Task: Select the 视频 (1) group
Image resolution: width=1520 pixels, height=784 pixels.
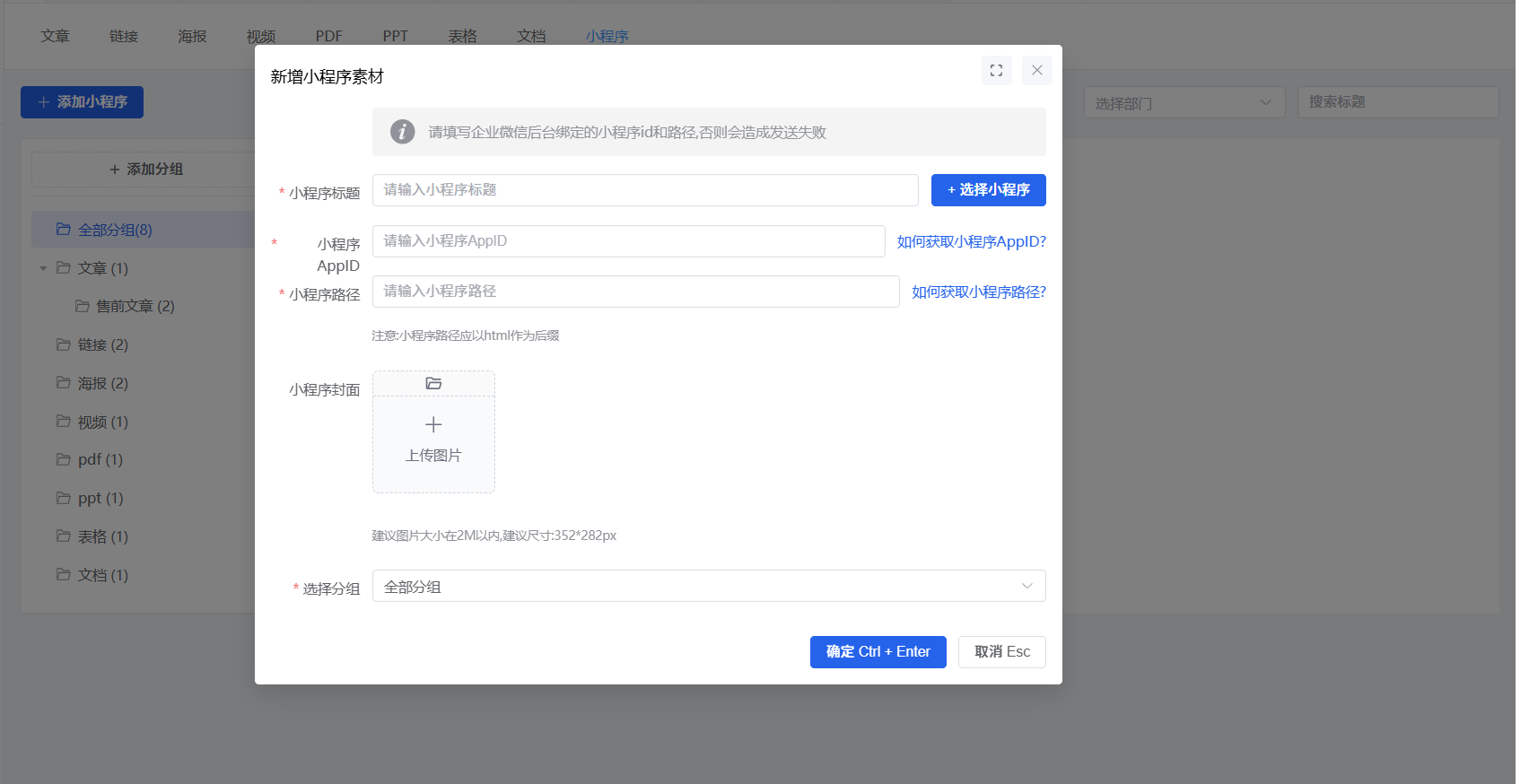Action: [103, 422]
